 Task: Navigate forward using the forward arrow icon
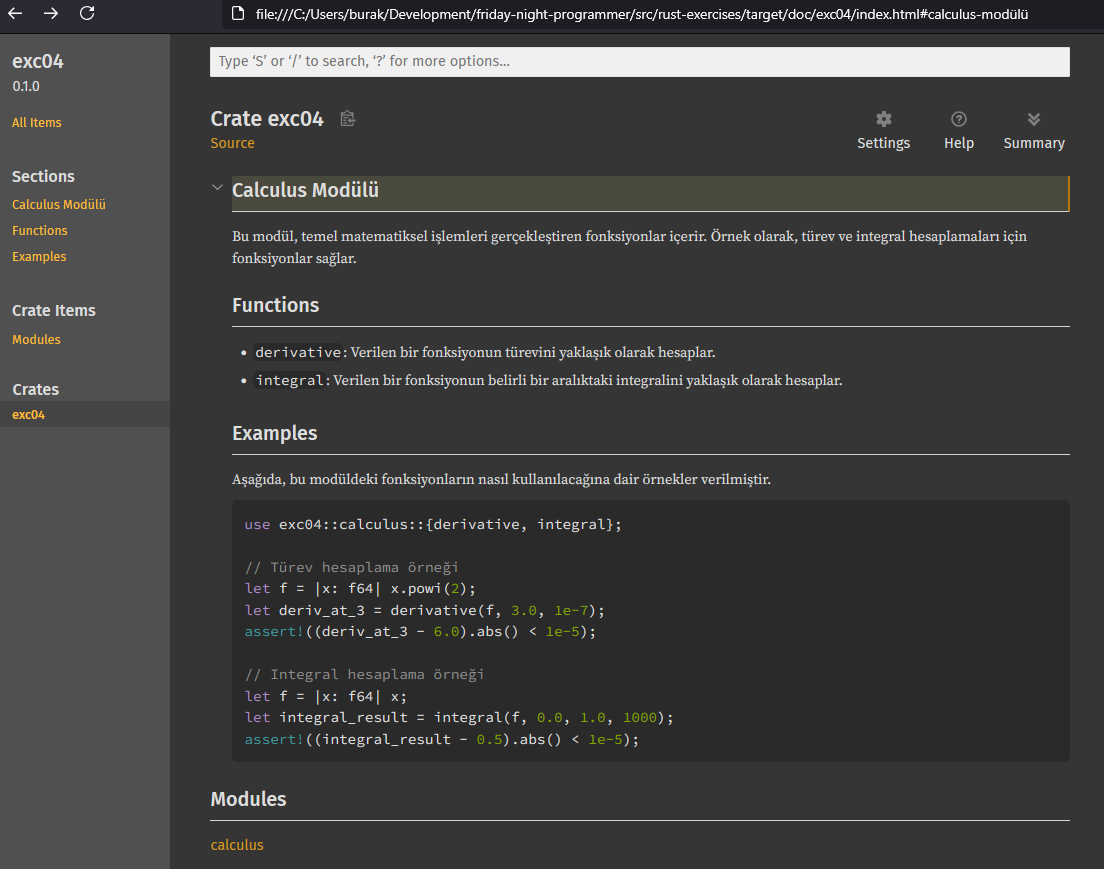[50, 16]
